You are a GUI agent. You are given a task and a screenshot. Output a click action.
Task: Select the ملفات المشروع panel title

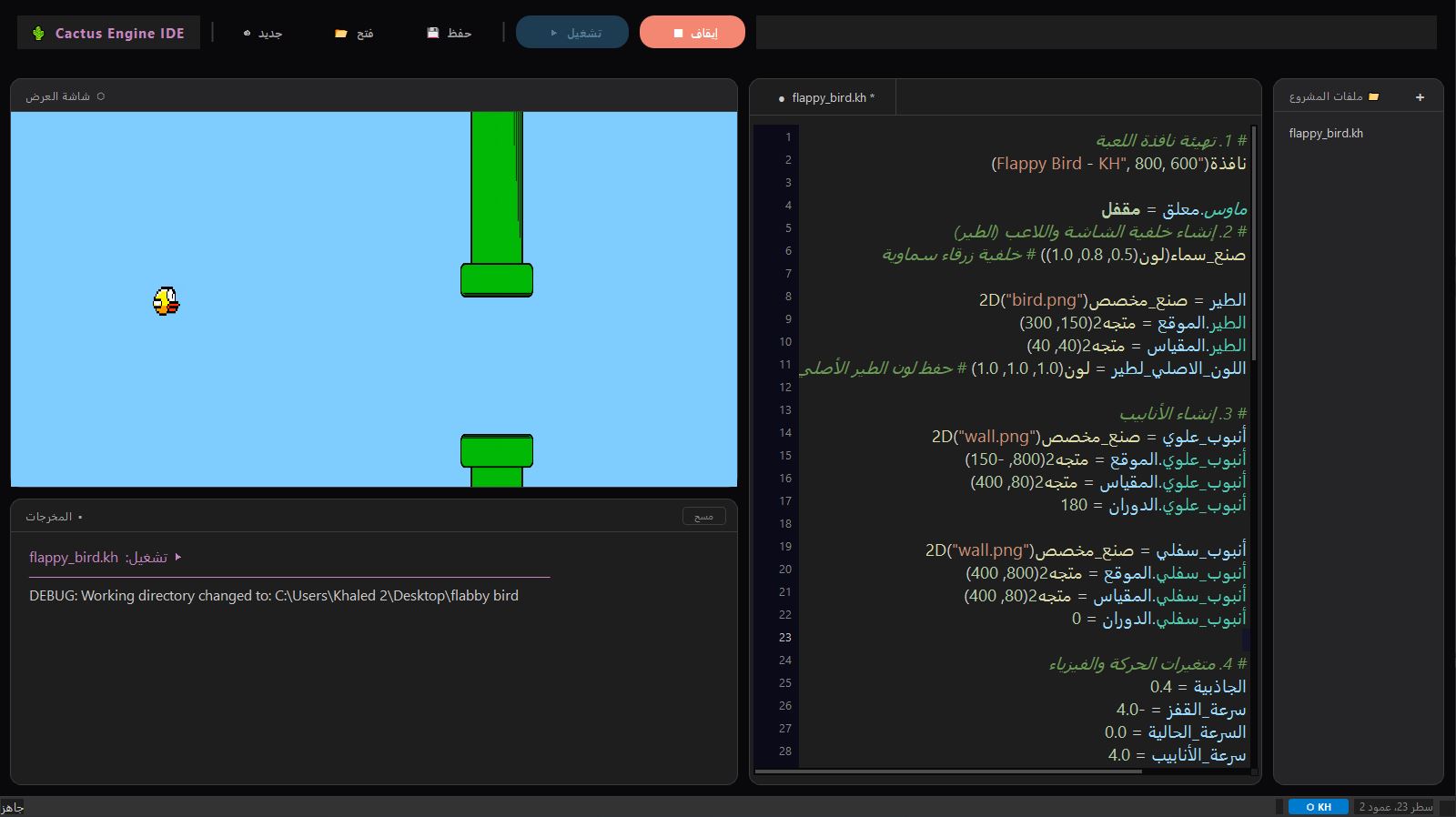[1326, 96]
